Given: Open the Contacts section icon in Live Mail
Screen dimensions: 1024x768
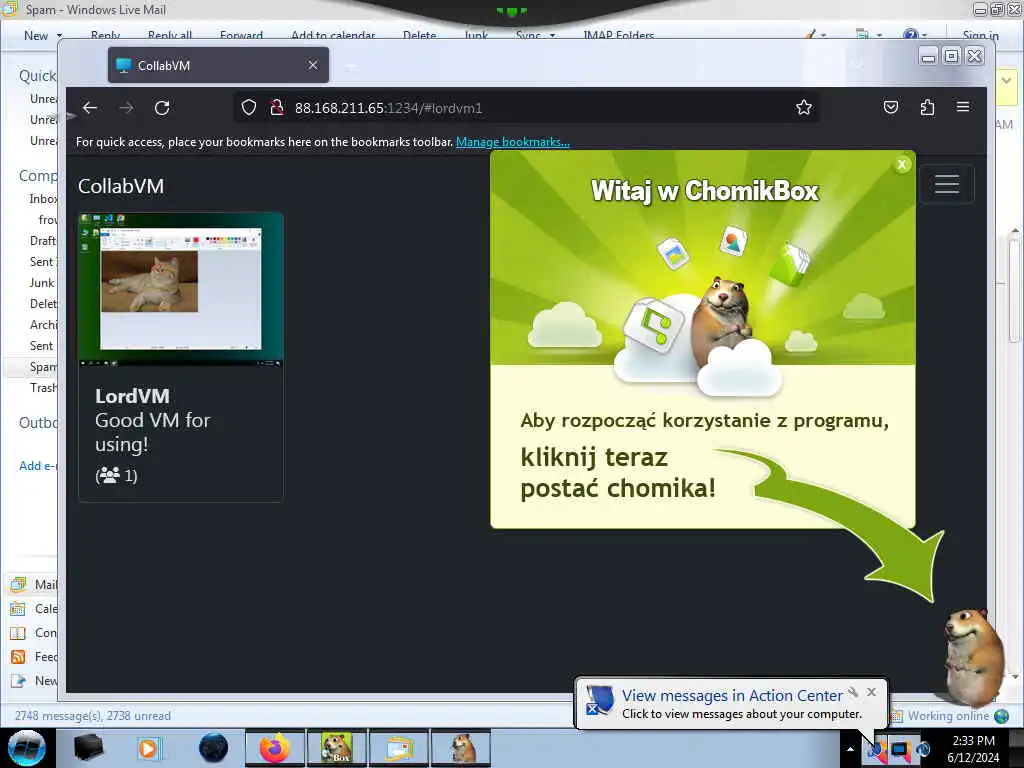Looking at the screenshot, I should pos(18,633).
